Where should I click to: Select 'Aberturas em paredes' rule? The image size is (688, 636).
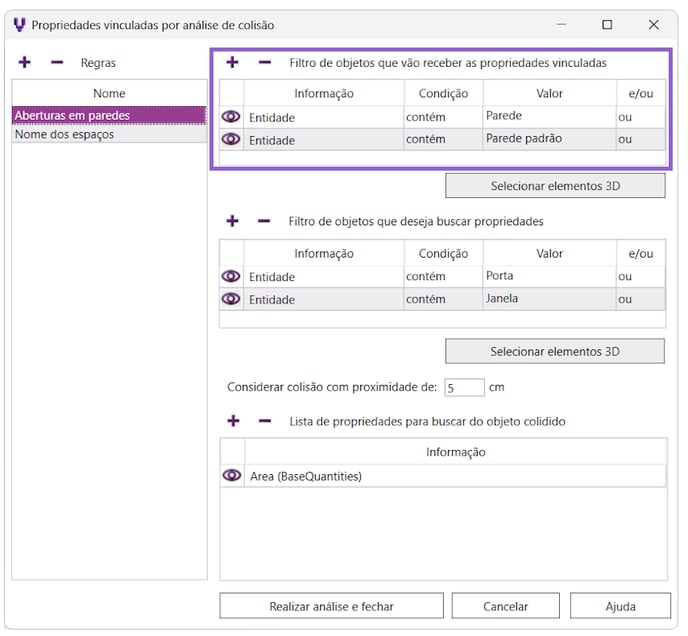109,115
